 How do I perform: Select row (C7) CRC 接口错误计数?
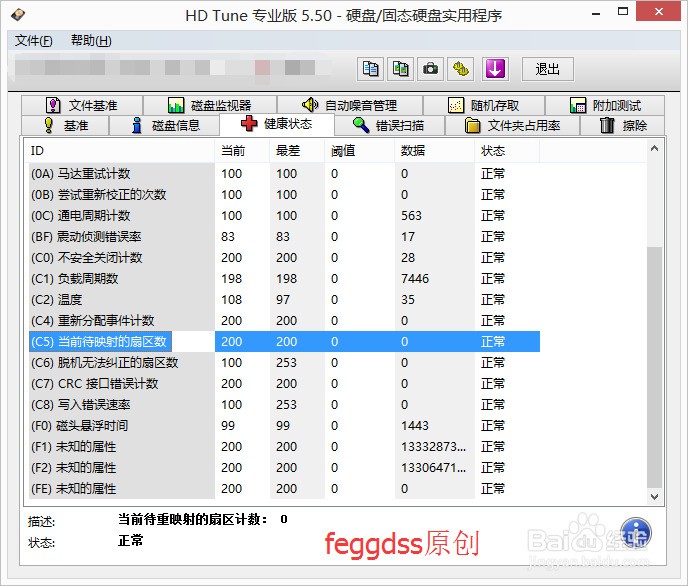point(284,384)
